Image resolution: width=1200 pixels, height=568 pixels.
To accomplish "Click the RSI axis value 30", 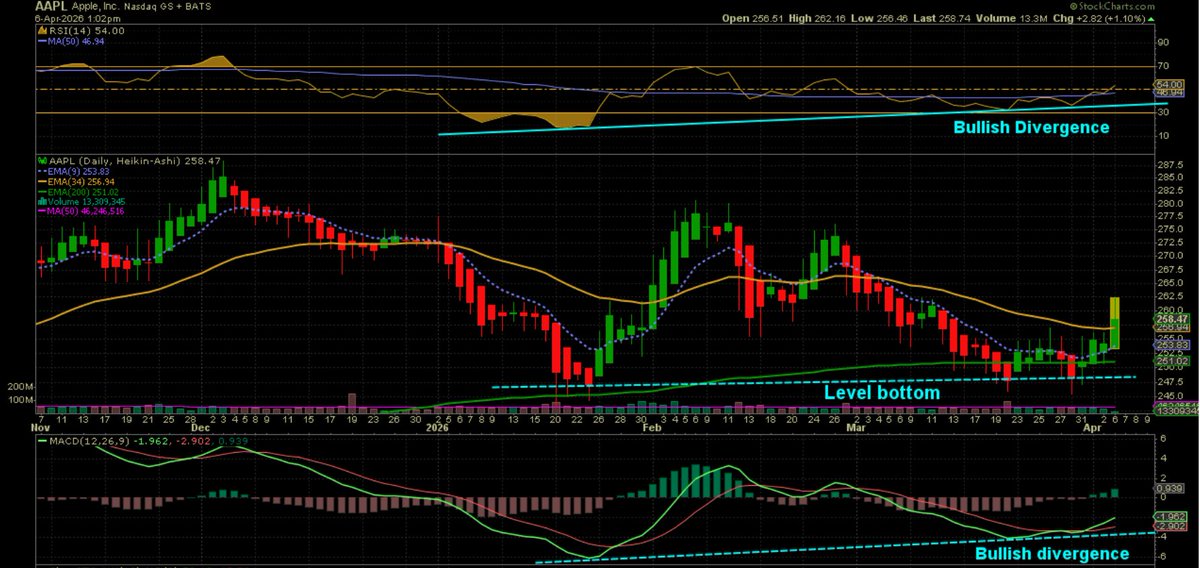I will 1163,113.
